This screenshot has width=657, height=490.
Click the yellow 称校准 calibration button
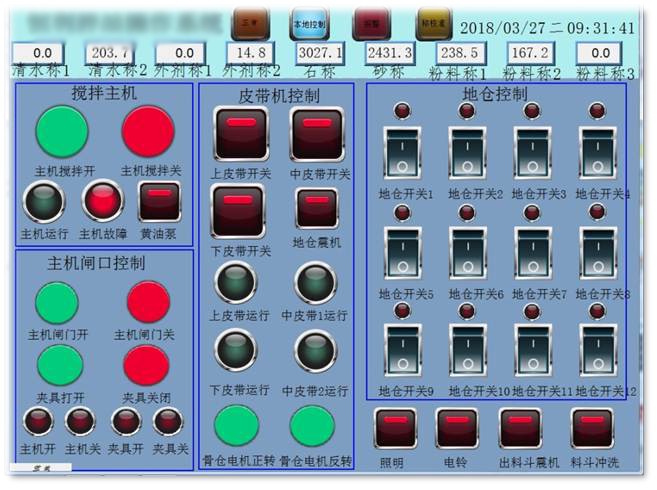(x=434, y=22)
